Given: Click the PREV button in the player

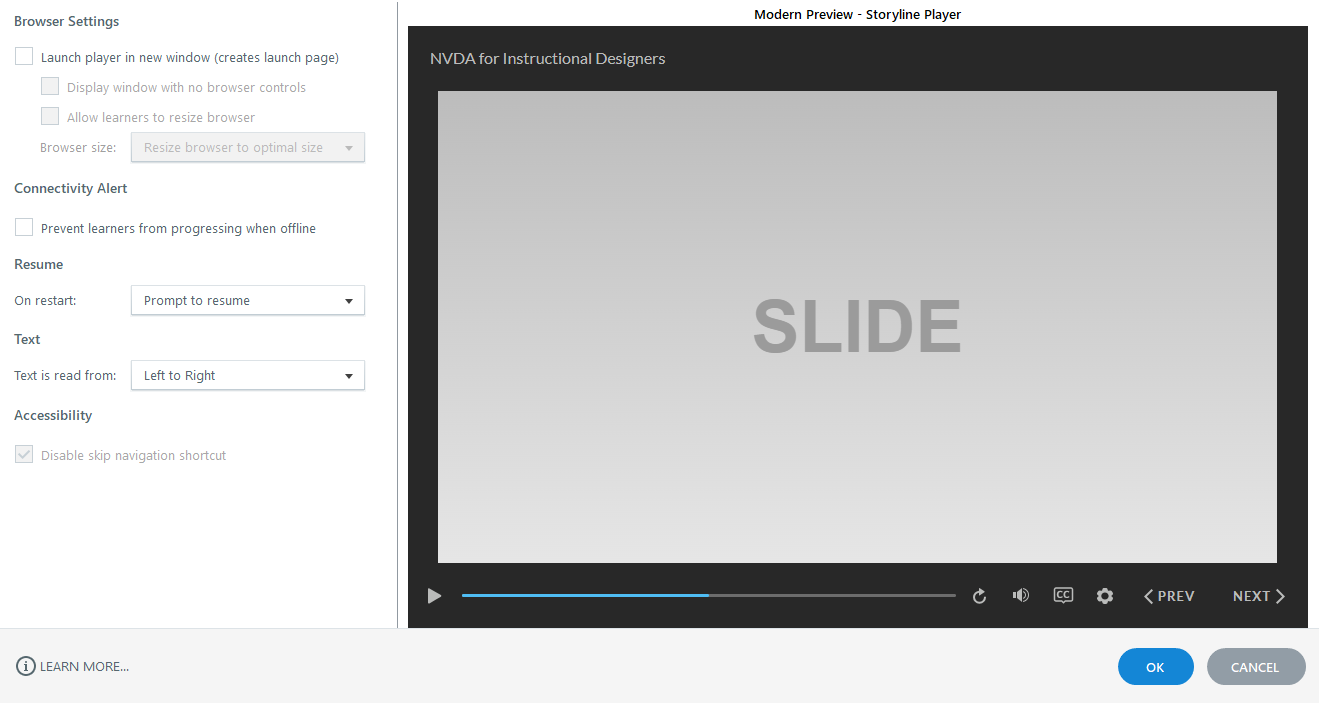Looking at the screenshot, I should 1169,596.
